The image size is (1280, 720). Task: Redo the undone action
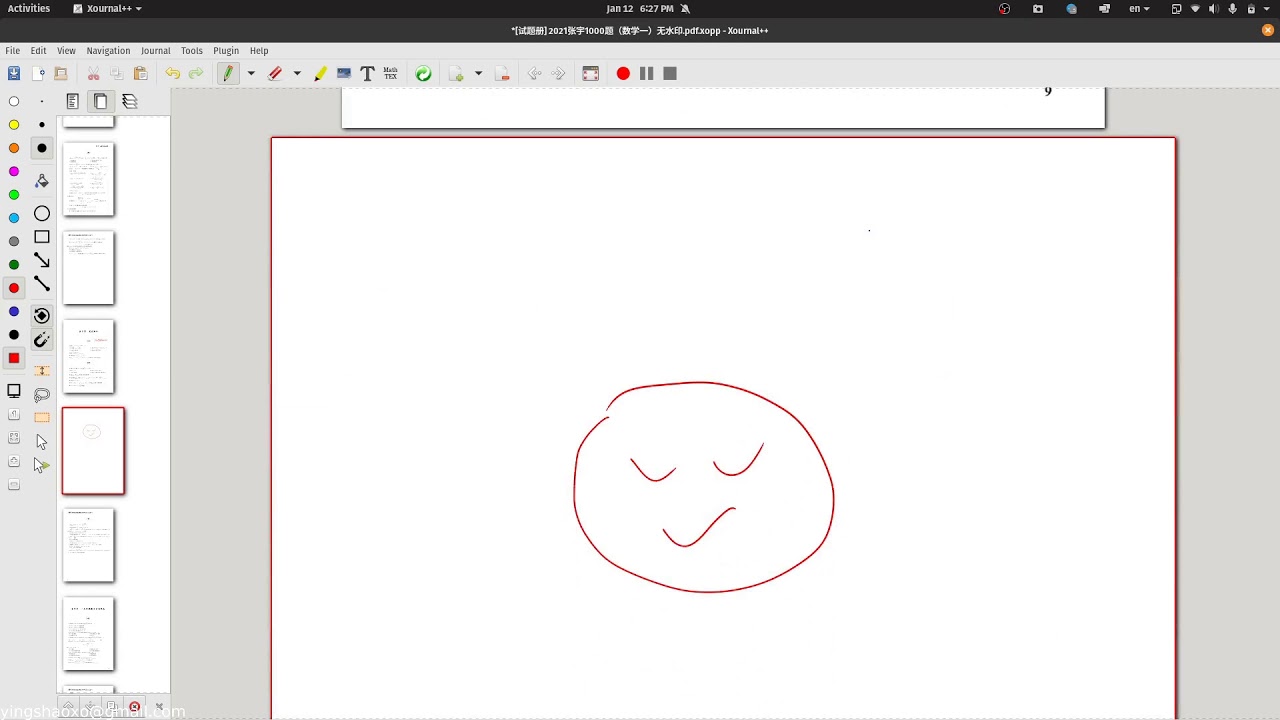[196, 73]
